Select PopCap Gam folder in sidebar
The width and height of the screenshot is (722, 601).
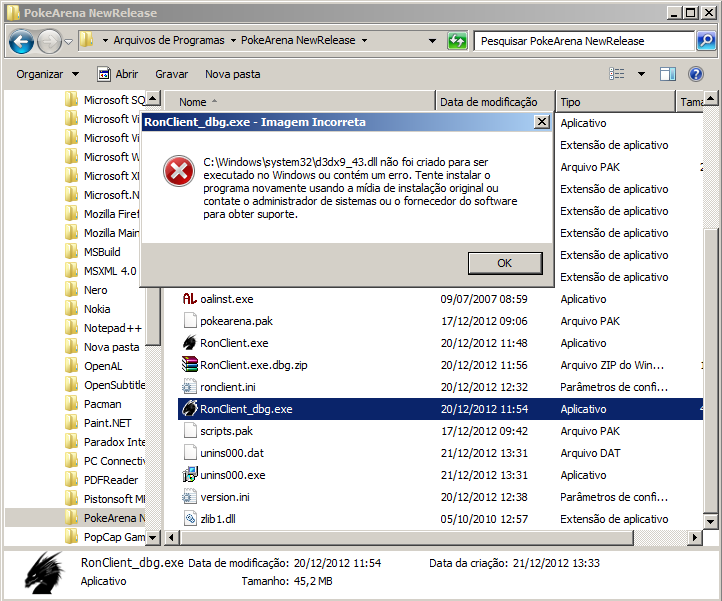click(105, 537)
